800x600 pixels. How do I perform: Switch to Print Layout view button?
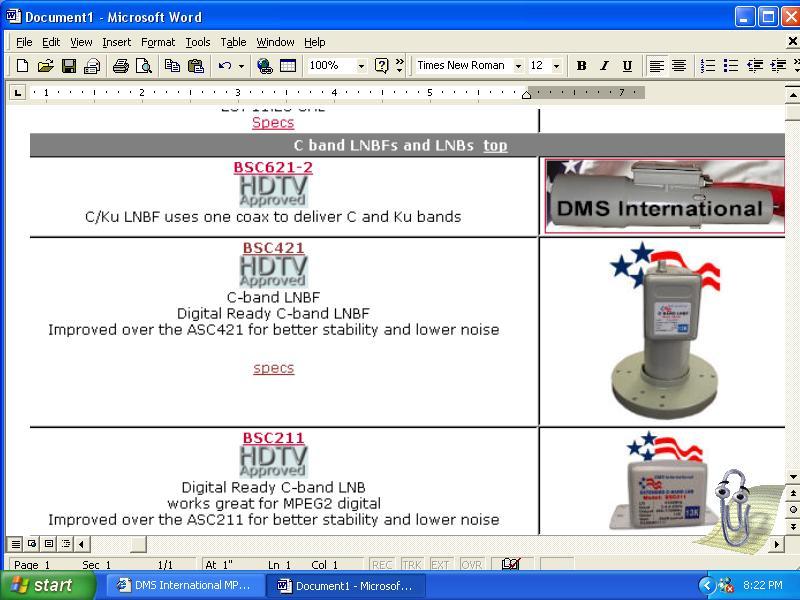[x=49, y=544]
